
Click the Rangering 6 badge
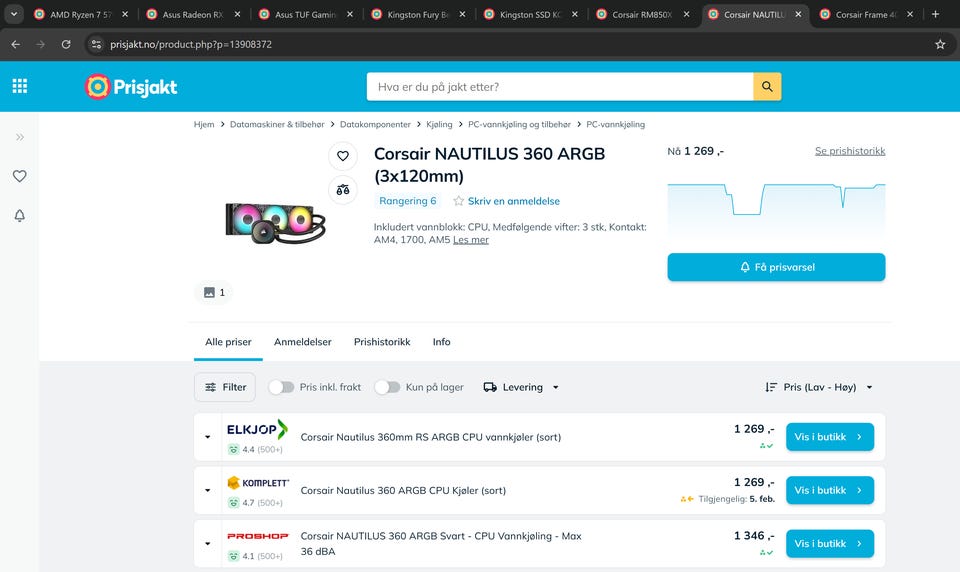408,201
